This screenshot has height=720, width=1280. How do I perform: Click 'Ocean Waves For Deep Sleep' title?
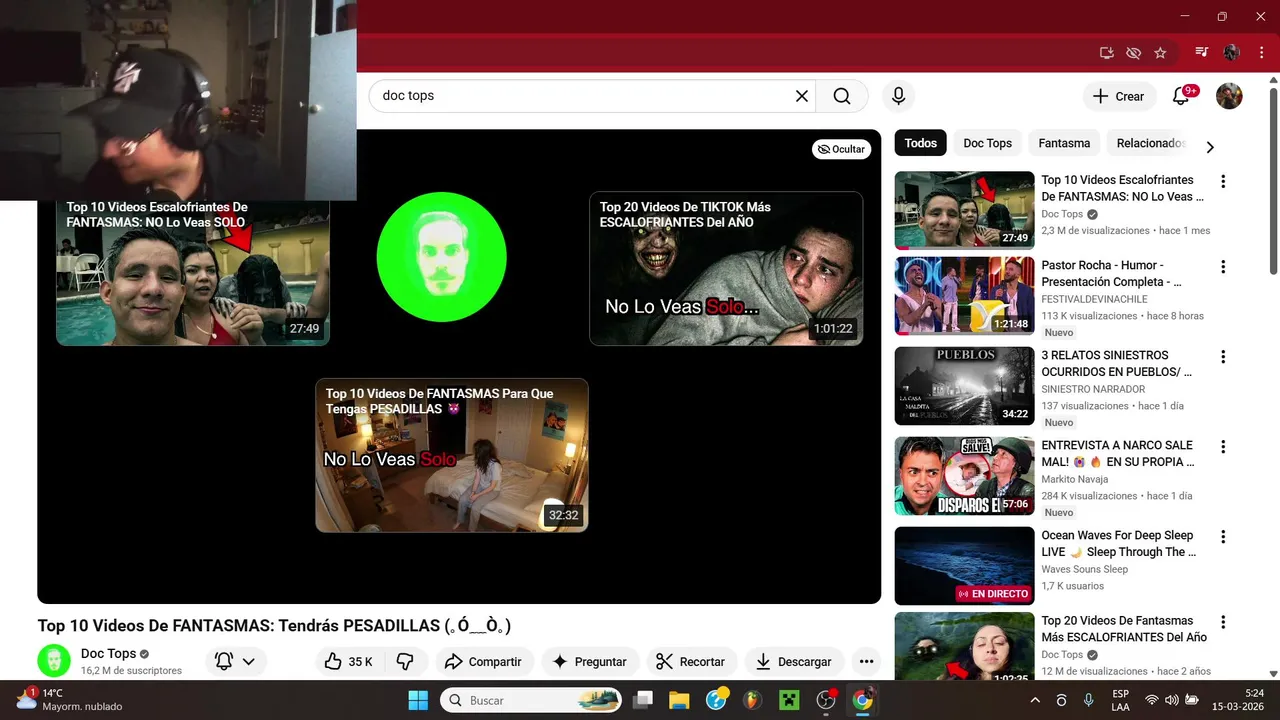point(1118,544)
